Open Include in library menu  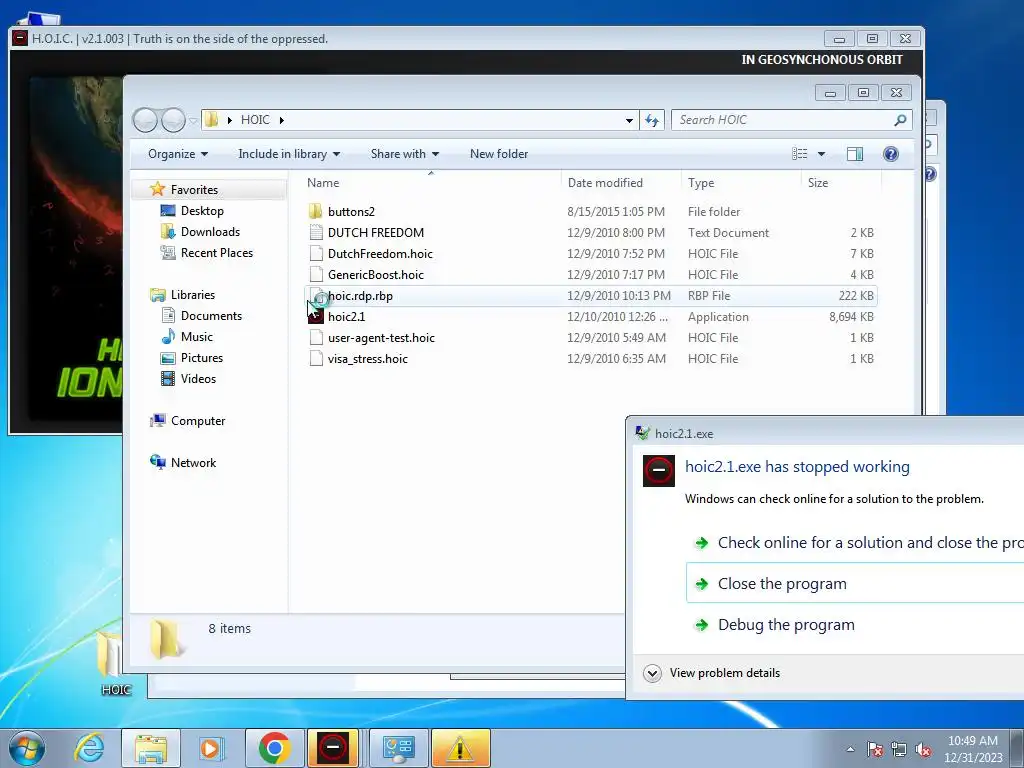pos(289,154)
